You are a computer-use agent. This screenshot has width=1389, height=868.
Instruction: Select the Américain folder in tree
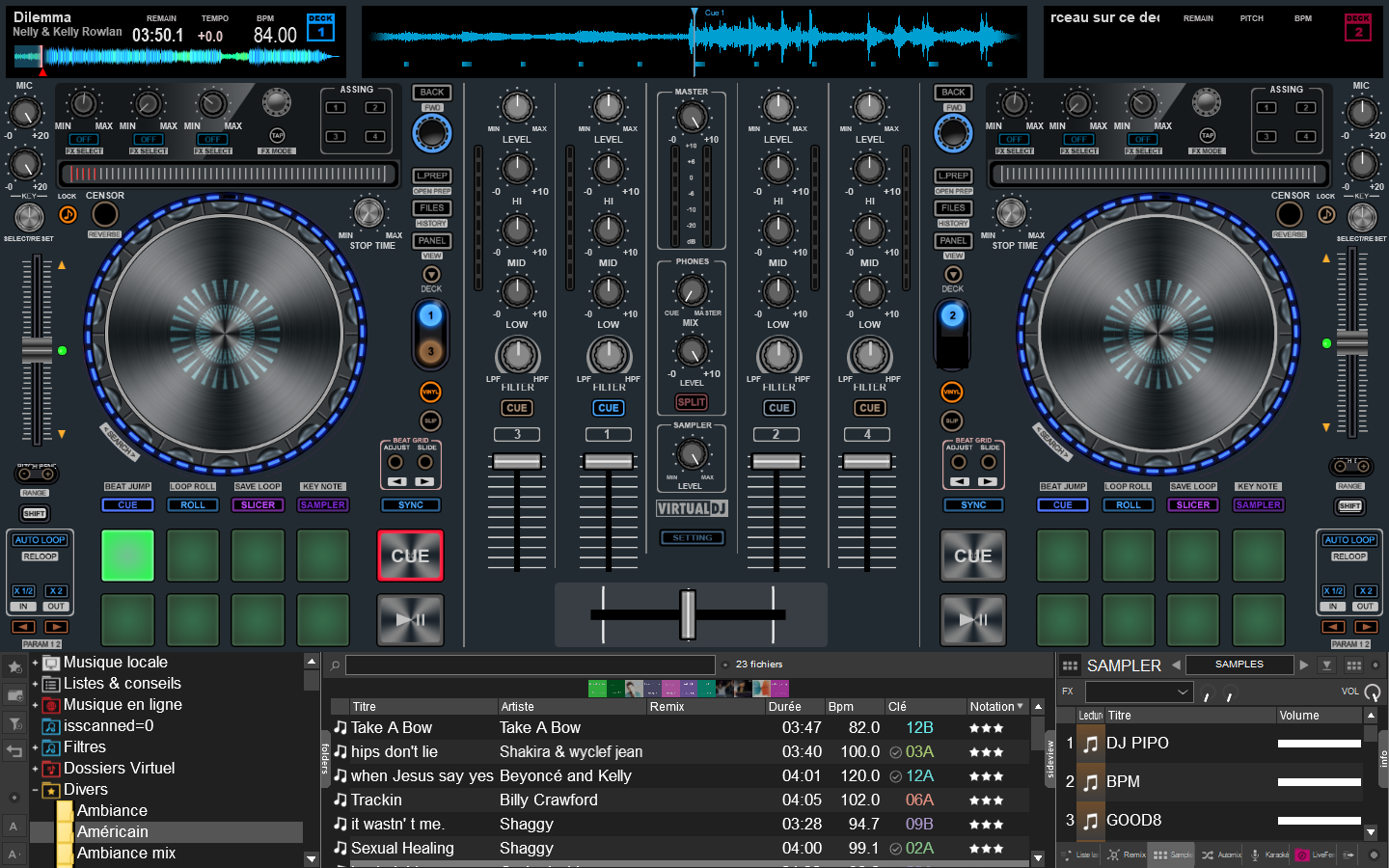point(113,832)
